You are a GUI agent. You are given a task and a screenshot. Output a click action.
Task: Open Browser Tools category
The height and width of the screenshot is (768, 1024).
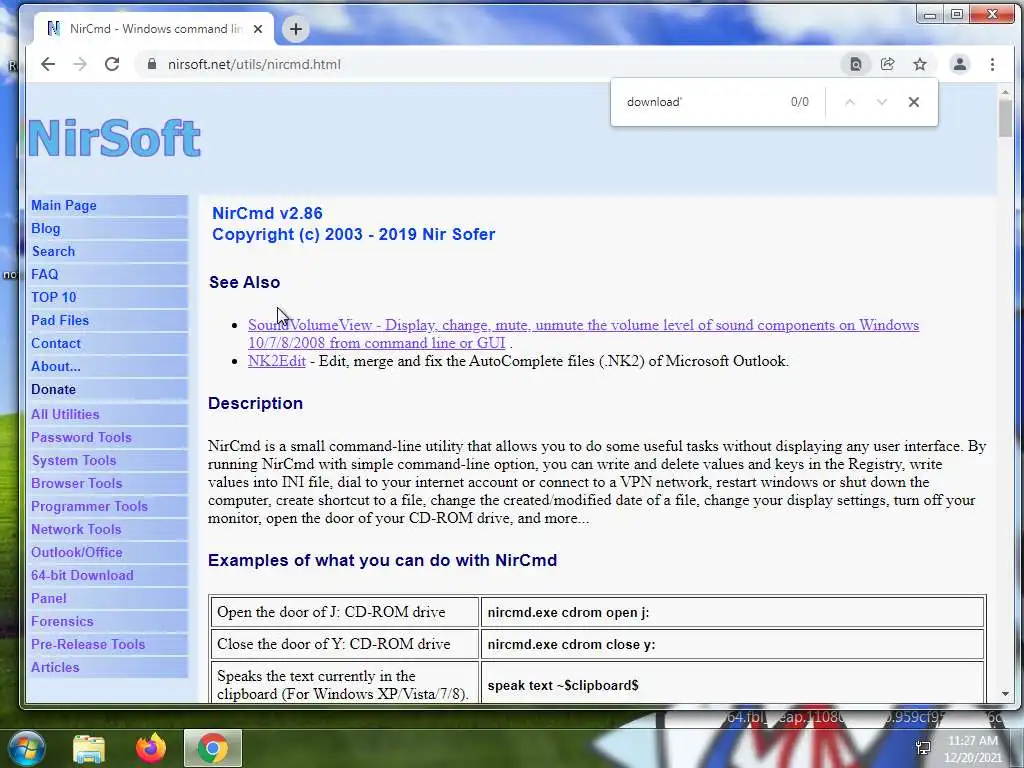tap(76, 483)
